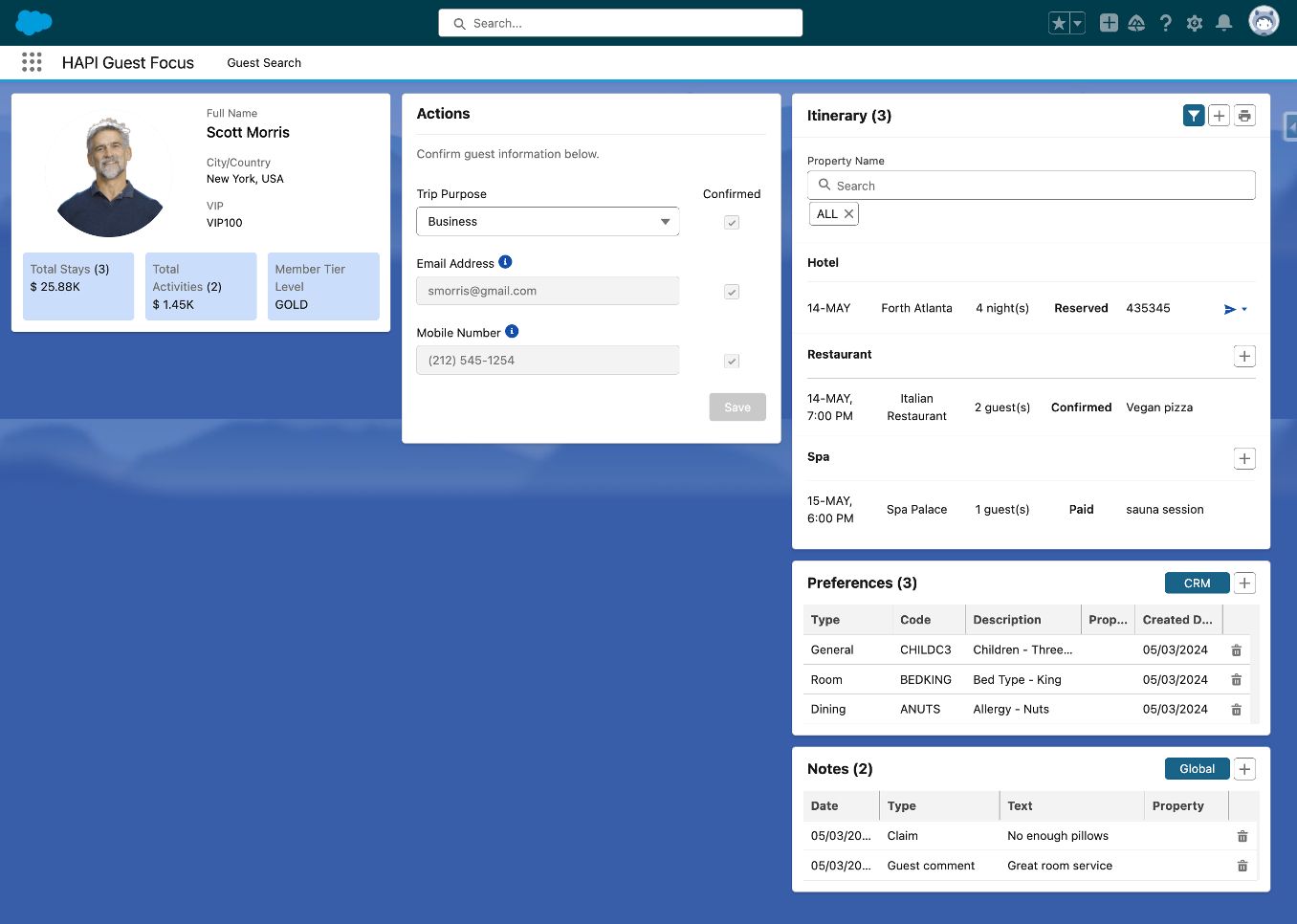1297x924 pixels.
Task: Click the Property Name search field
Action: 1031,186
